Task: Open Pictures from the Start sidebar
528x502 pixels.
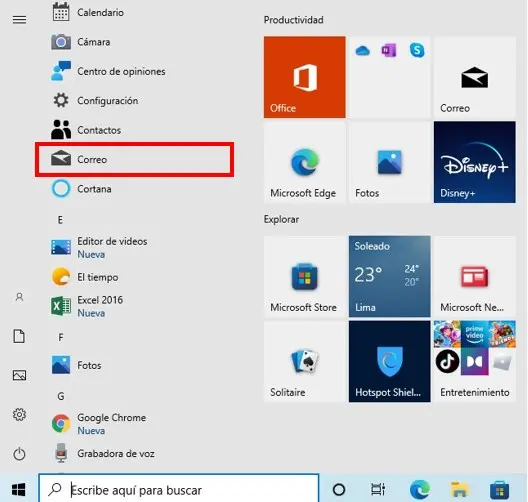Action: tap(19, 375)
